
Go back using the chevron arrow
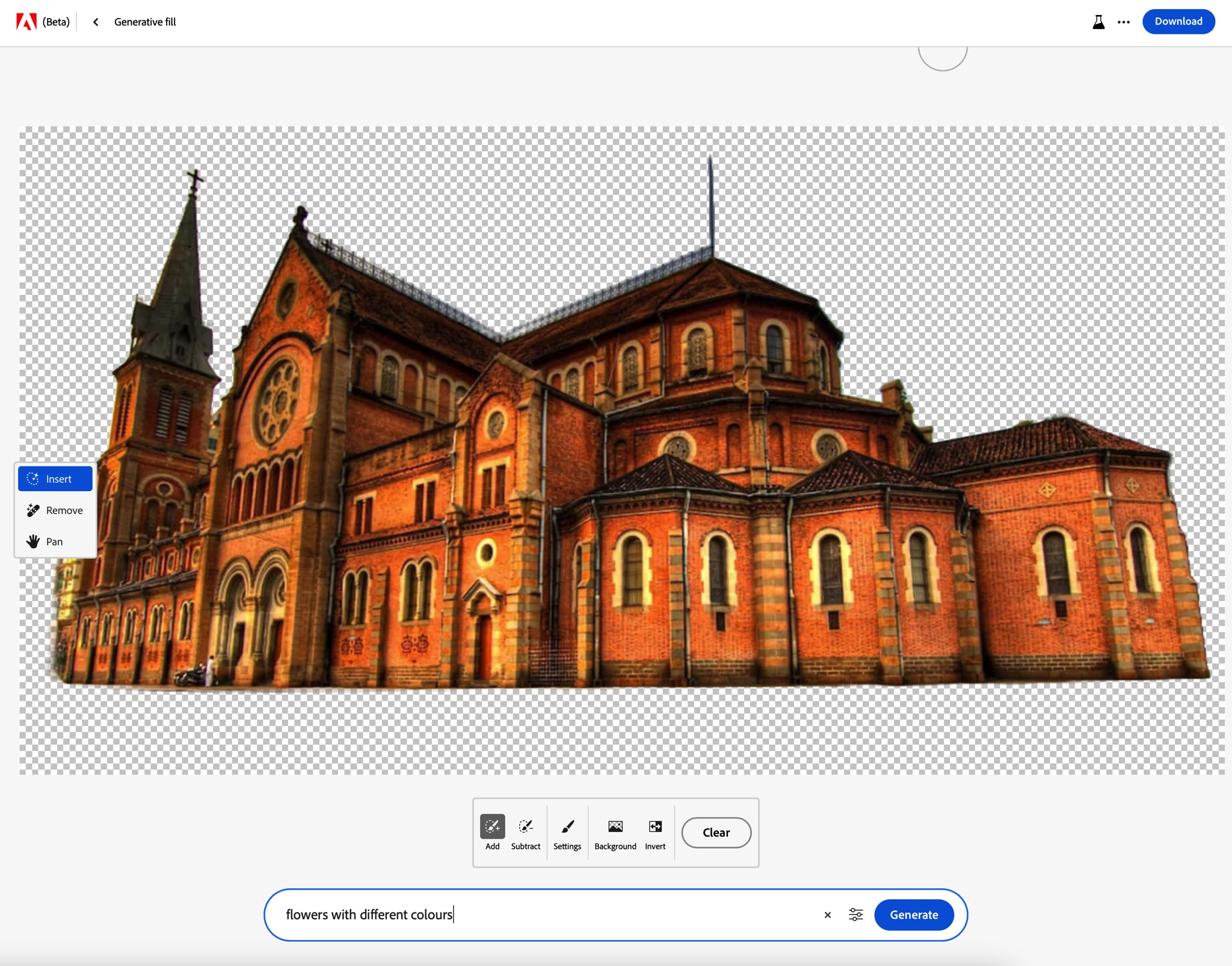click(x=96, y=22)
